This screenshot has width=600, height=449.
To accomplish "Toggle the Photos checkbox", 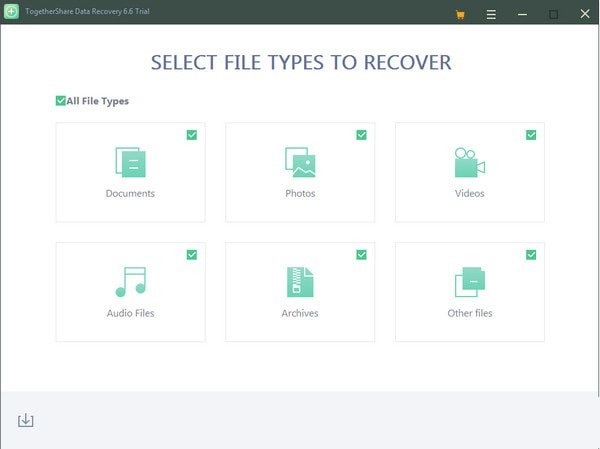I will tap(361, 135).
